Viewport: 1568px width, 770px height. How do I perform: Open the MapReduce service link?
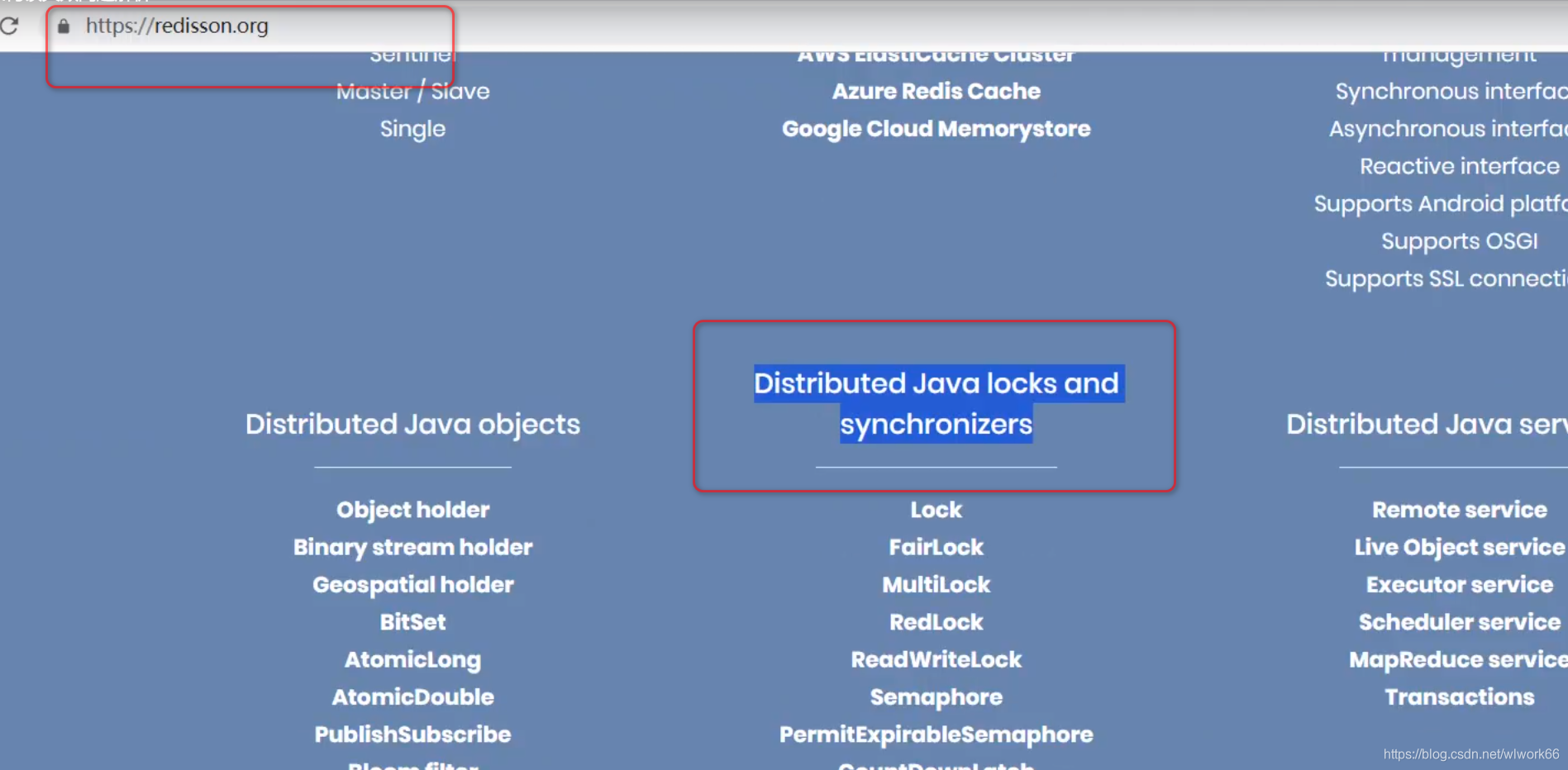(x=1458, y=660)
